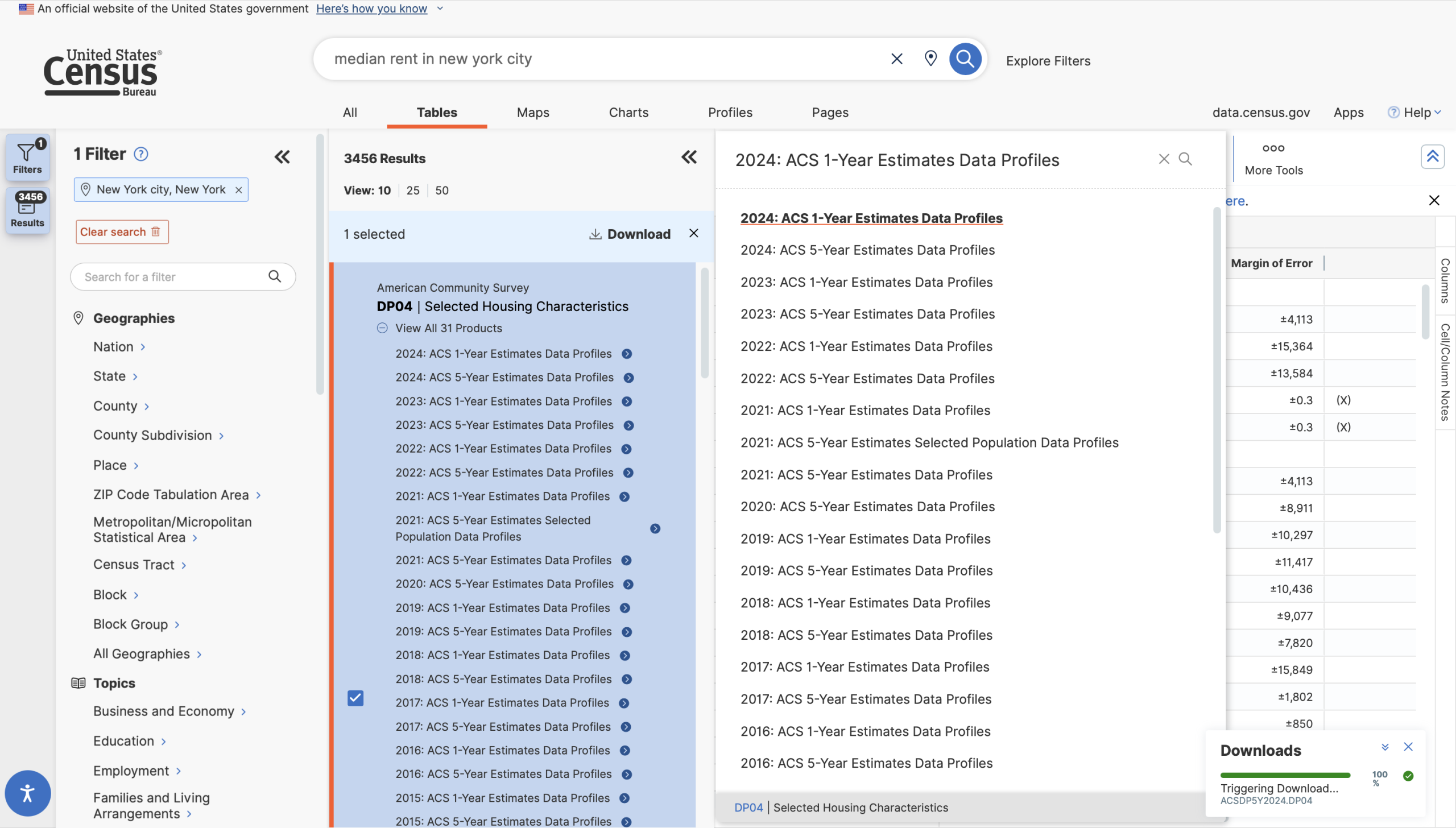This screenshot has height=828, width=1456.
Task: Switch to the Profiles tab
Action: click(730, 113)
